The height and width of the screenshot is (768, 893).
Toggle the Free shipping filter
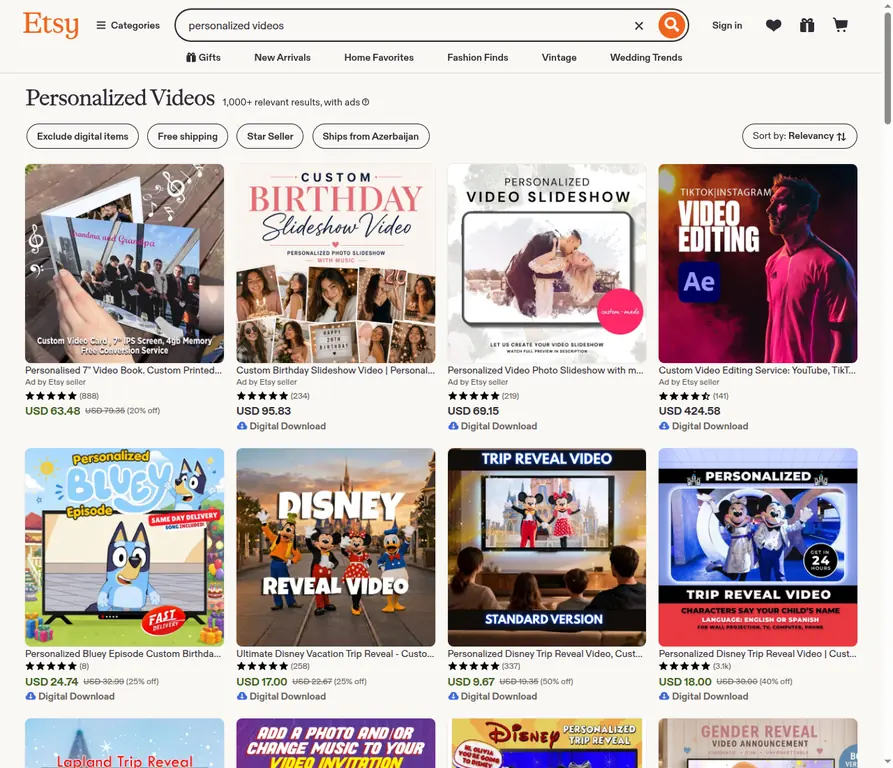(187, 136)
